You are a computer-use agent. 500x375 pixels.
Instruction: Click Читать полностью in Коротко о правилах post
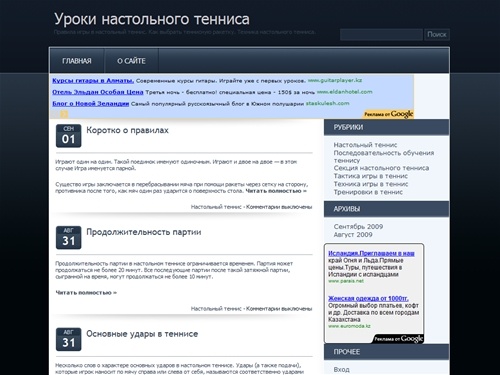pos(276,191)
